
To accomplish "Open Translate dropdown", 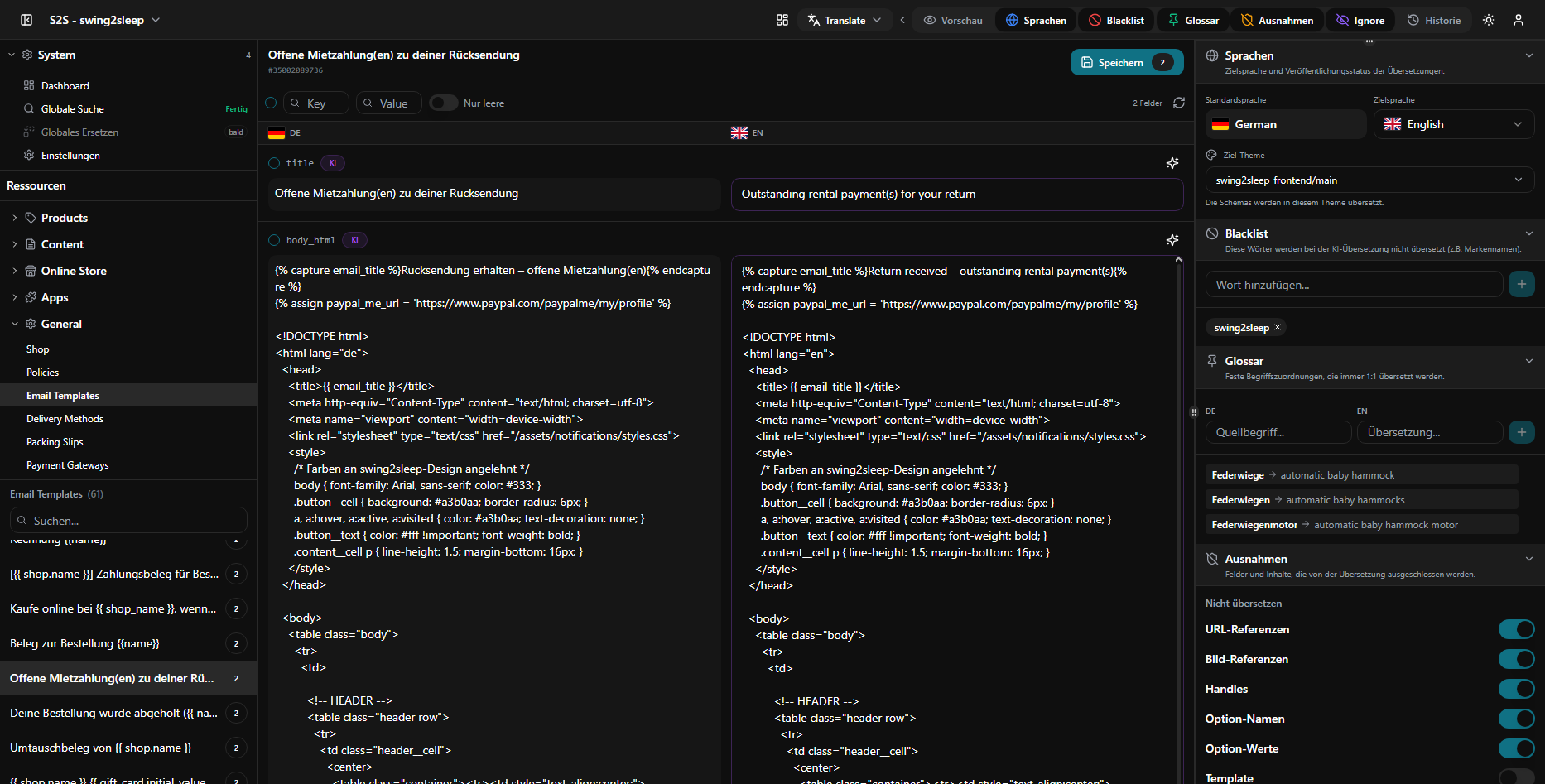I will point(845,20).
